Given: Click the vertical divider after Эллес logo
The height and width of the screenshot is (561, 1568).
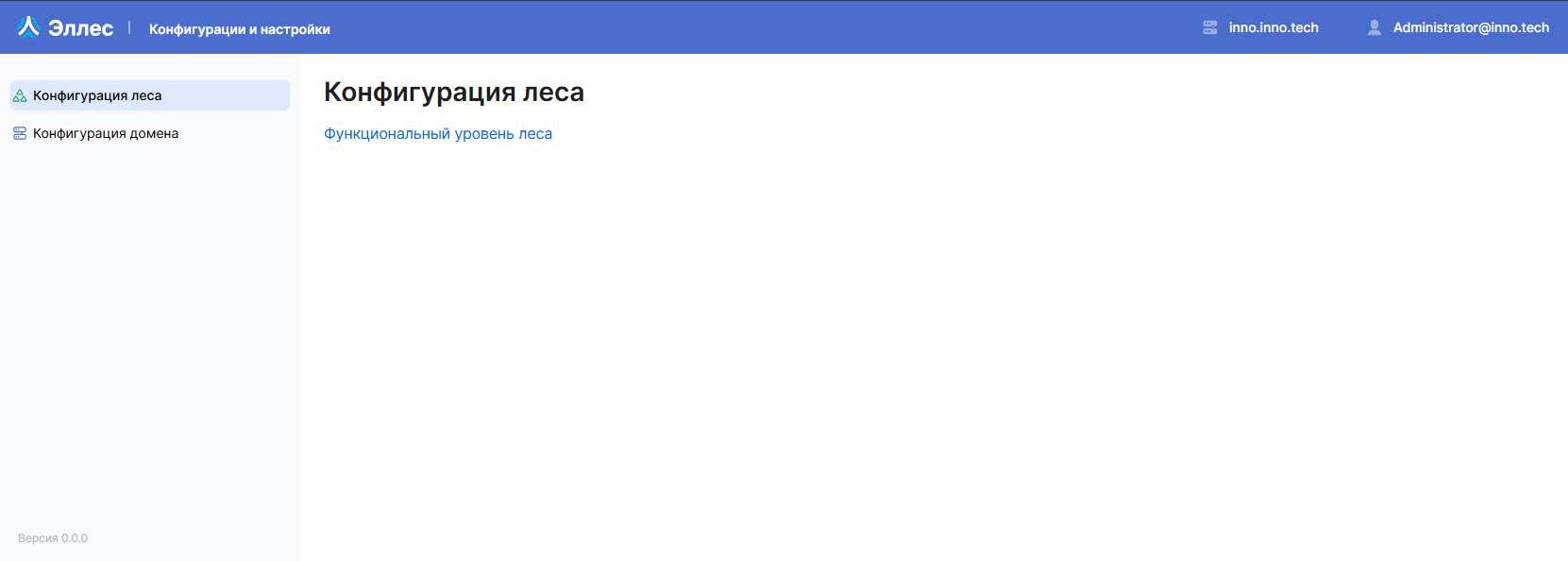Looking at the screenshot, I should tap(129, 27).
